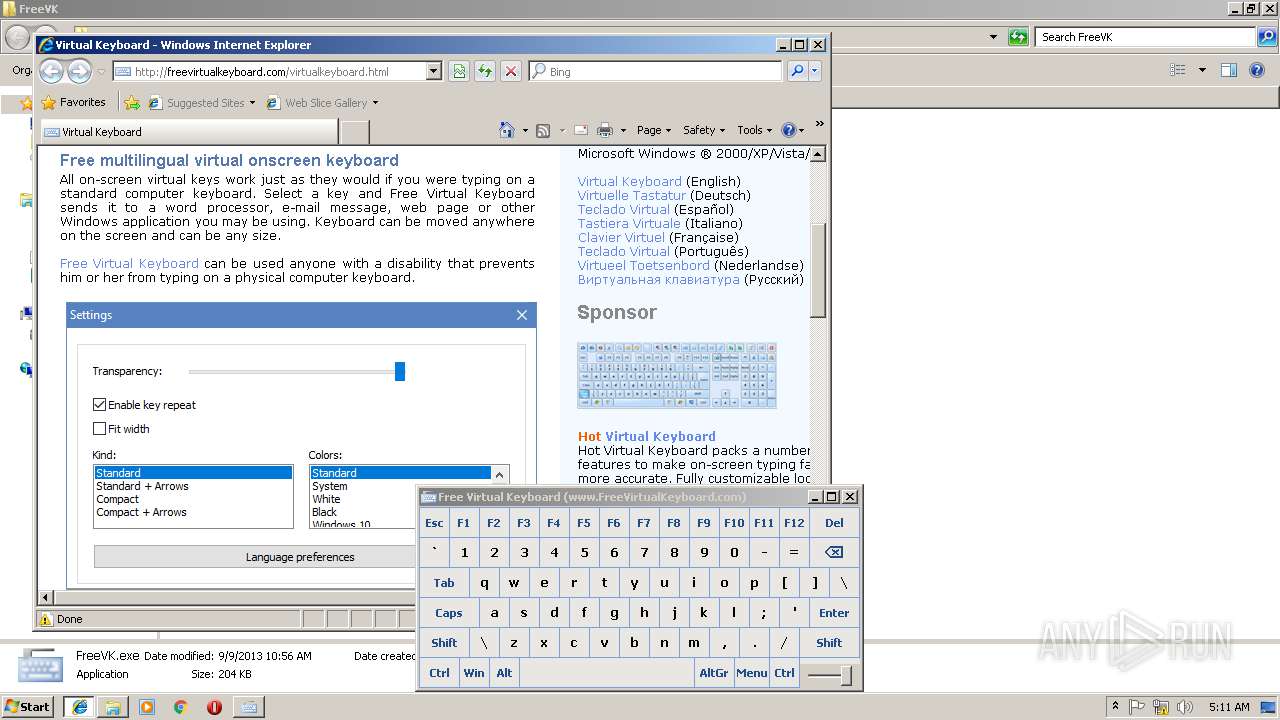
Task: Click the Bing search magnifier button
Action: click(x=797, y=71)
